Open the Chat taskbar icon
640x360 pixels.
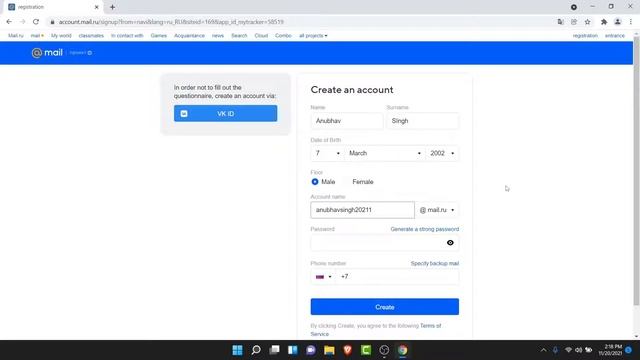point(311,350)
